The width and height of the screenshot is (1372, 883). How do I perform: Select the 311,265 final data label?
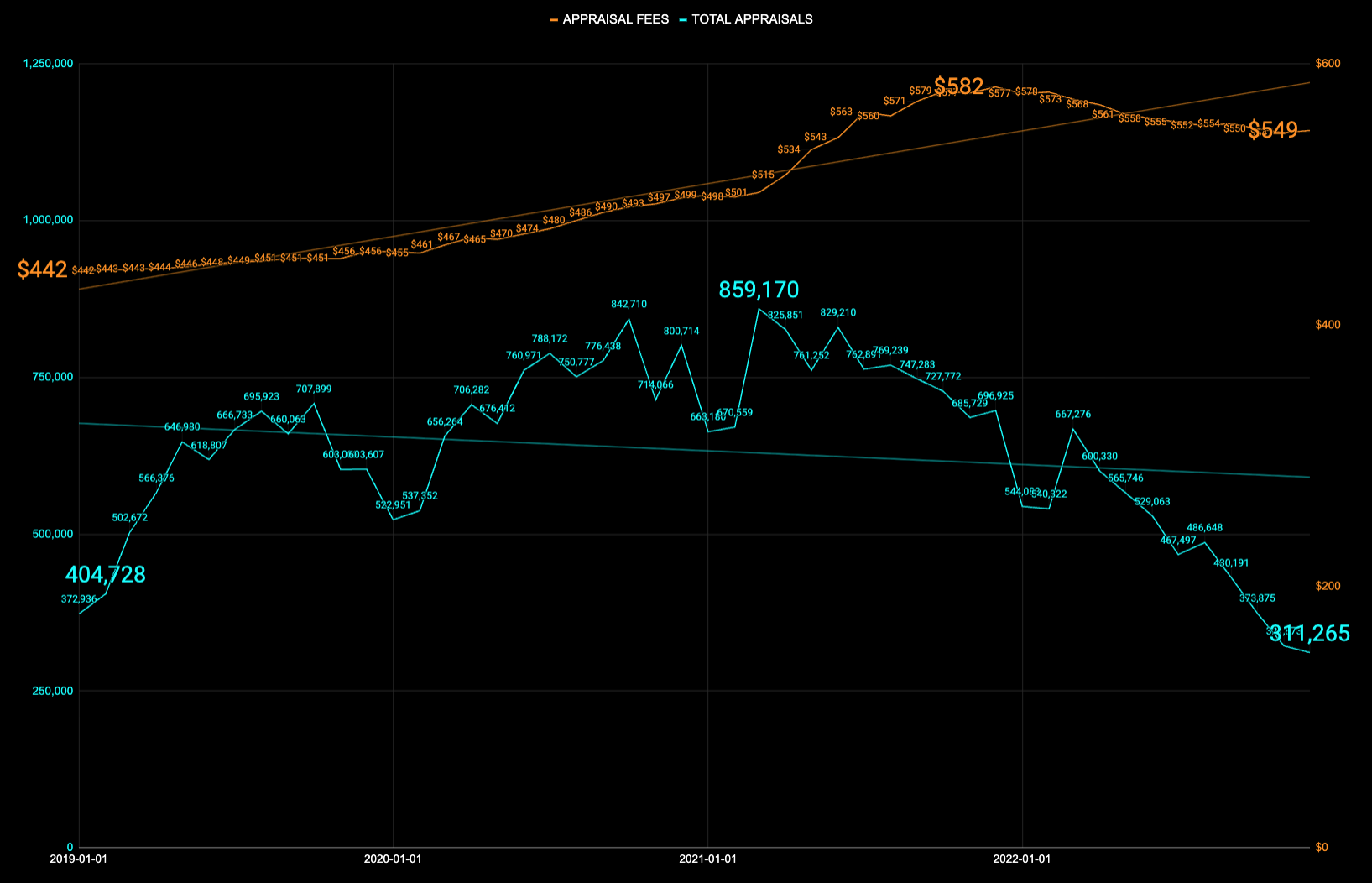[1310, 633]
